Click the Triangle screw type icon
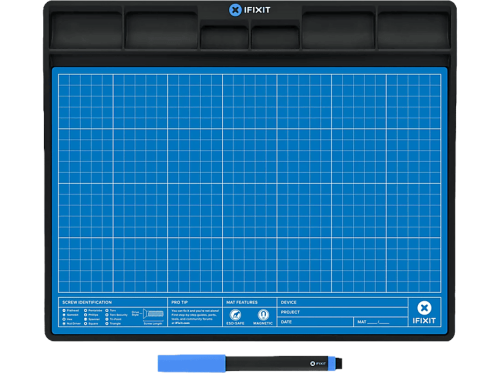Viewport: 500px width, 373px height. [x=107, y=324]
